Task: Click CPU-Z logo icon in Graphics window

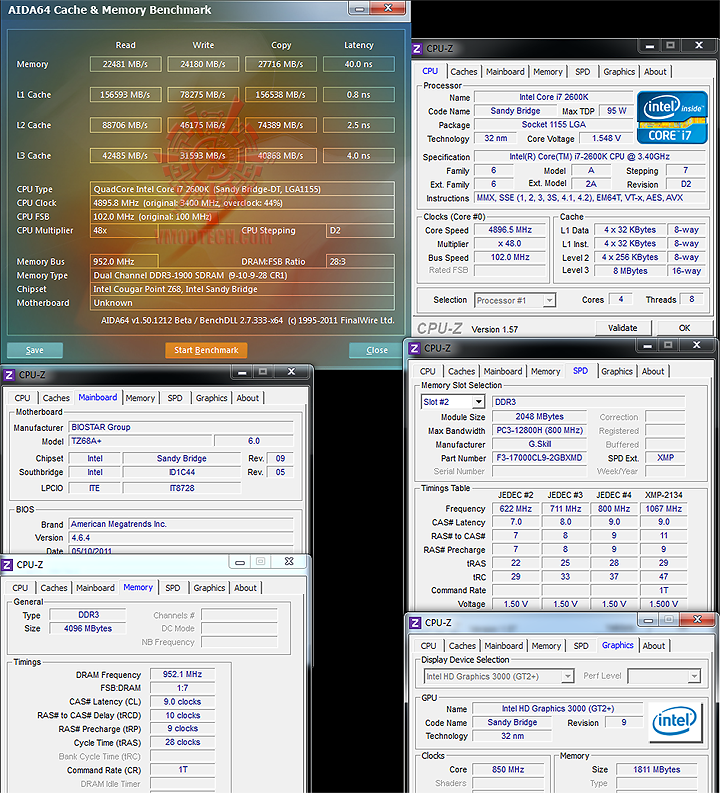Action: tap(415, 623)
